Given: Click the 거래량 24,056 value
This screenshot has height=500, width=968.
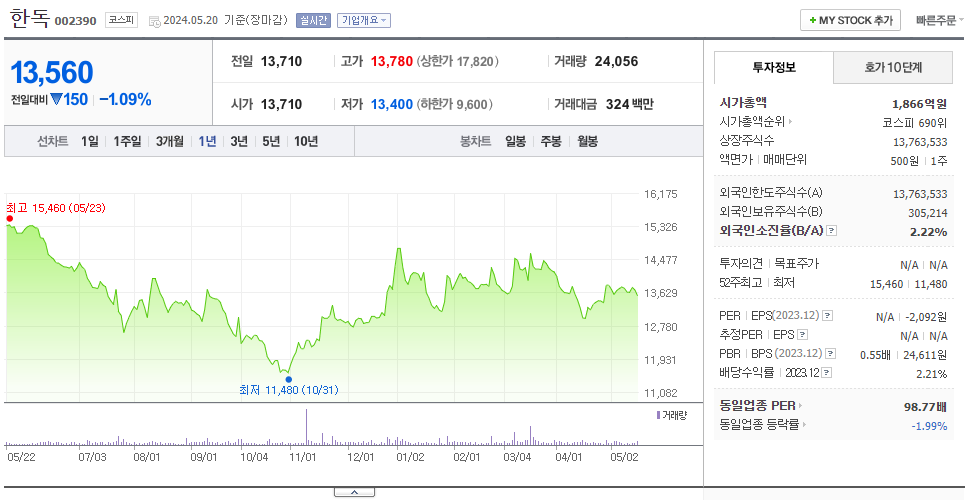Looking at the screenshot, I should (616, 62).
